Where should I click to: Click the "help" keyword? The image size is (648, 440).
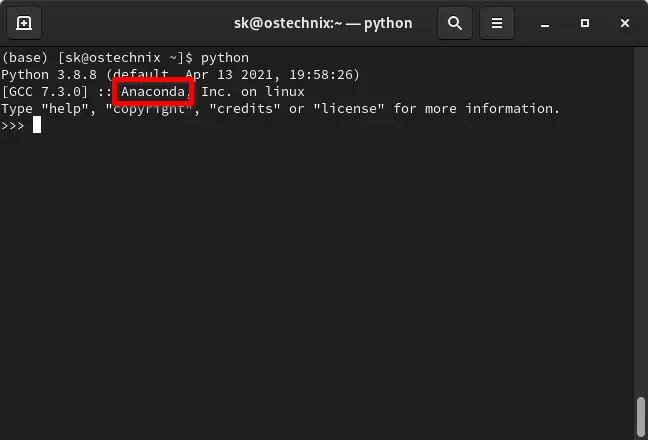tap(65, 109)
